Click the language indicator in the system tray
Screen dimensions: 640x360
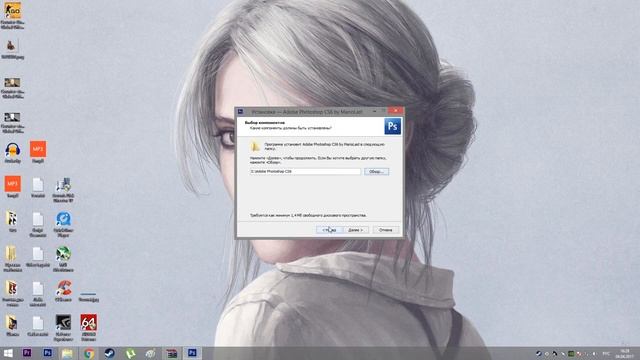607,353
